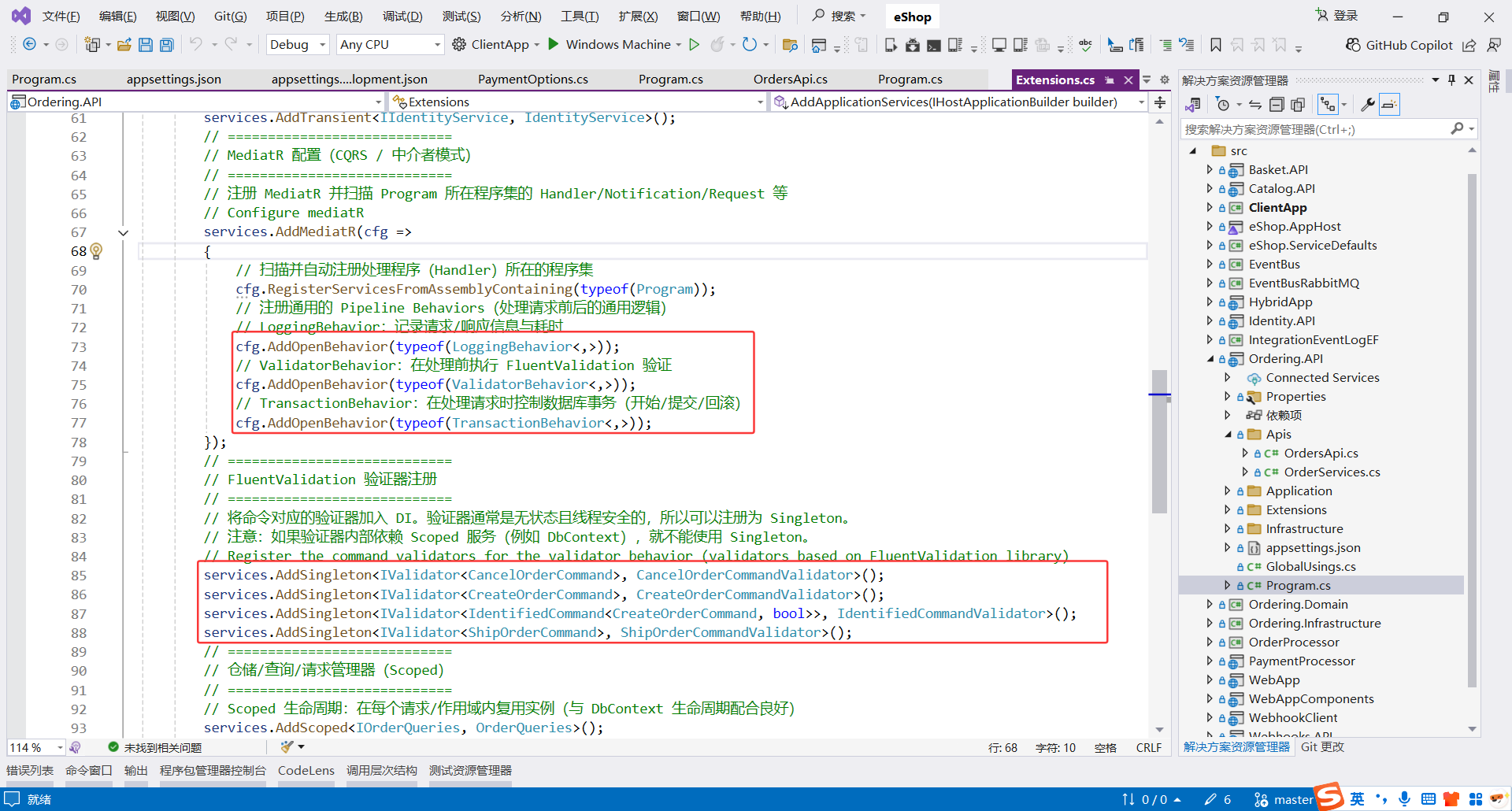Click the 未找到相关问题 status indicator
Viewport: 1512px width, 811px height.
(155, 747)
